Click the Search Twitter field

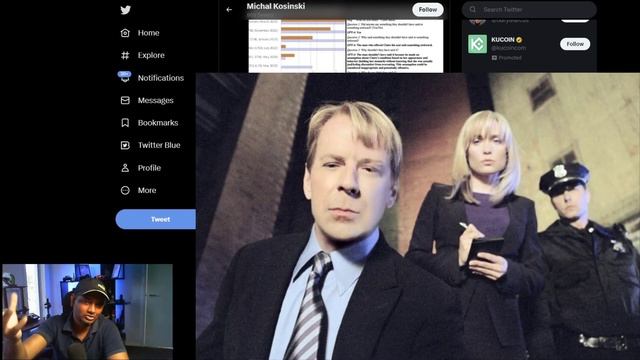(529, 9)
